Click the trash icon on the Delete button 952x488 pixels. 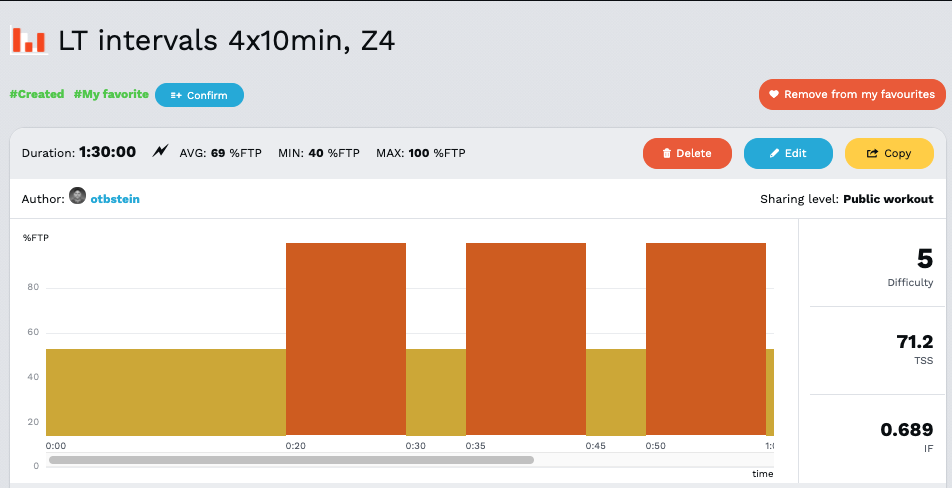(x=667, y=154)
